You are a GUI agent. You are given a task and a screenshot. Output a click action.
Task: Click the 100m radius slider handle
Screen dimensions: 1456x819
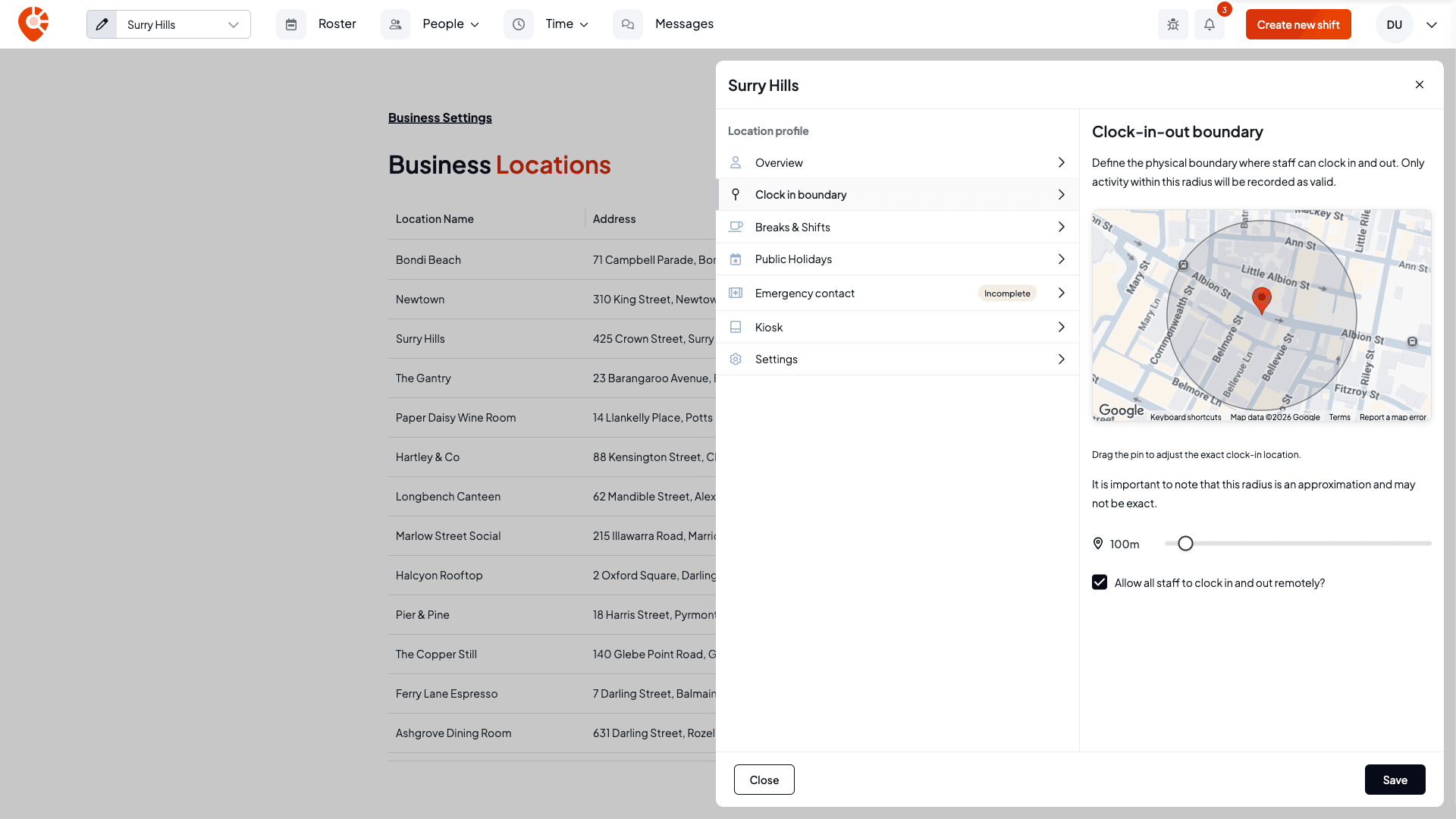coord(1186,543)
